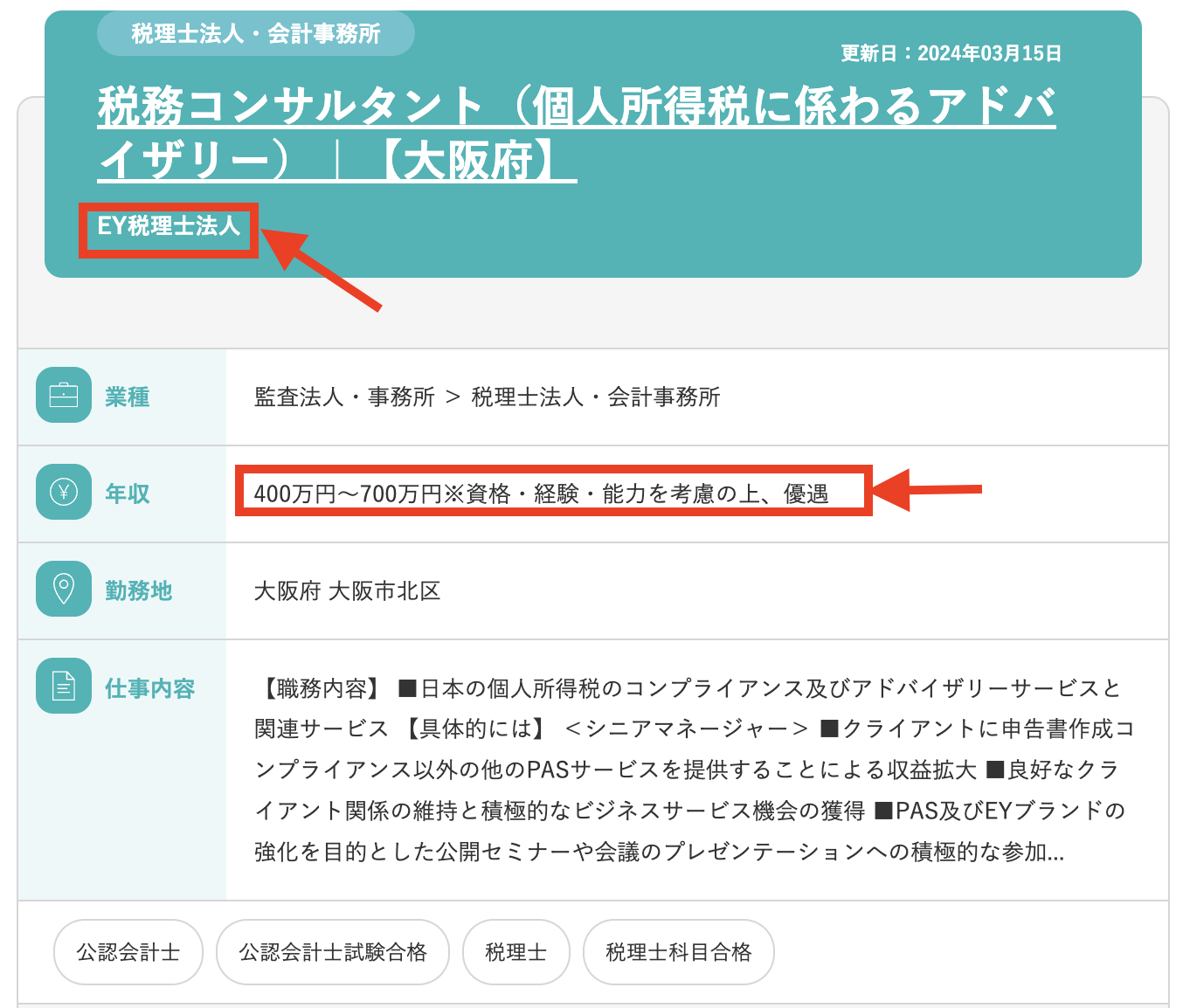
Task: Click the yen icon beside 年収
Action: point(64,493)
